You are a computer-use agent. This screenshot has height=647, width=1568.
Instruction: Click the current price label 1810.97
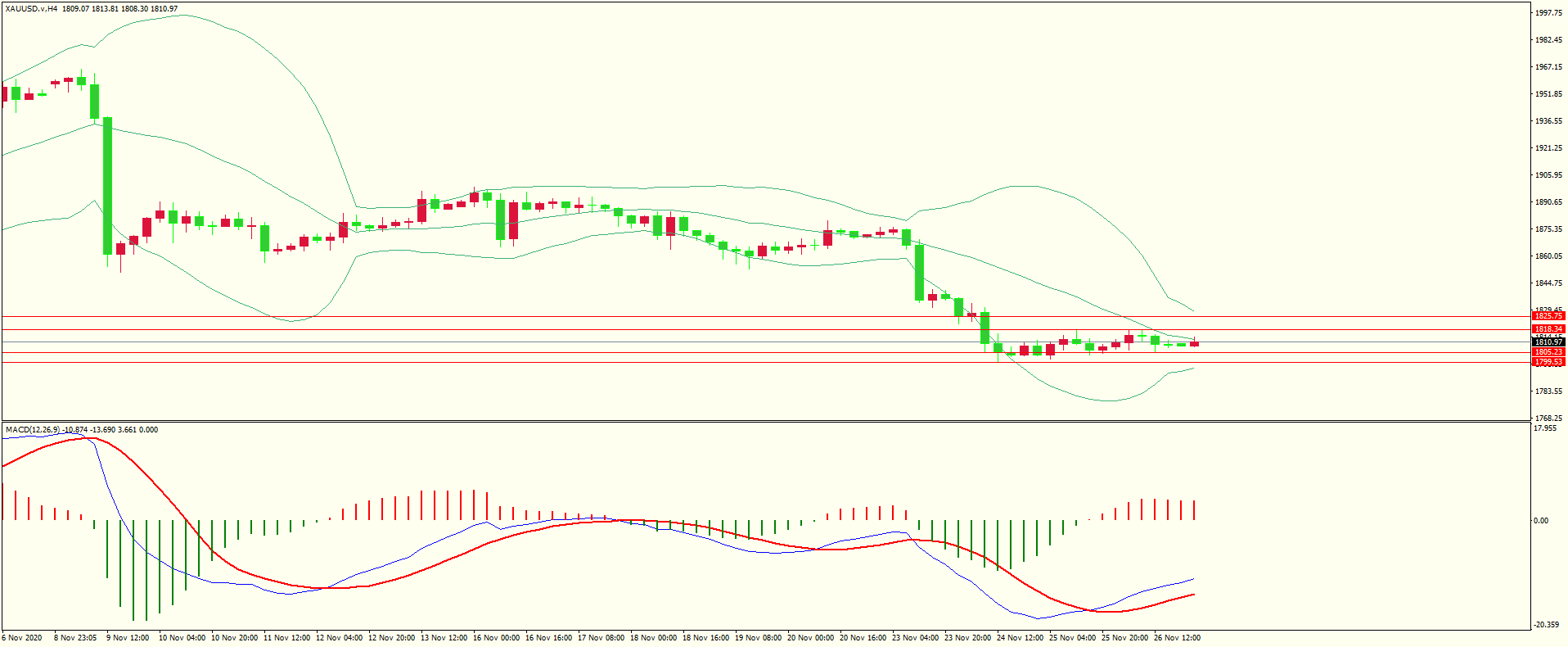[x=1548, y=342]
